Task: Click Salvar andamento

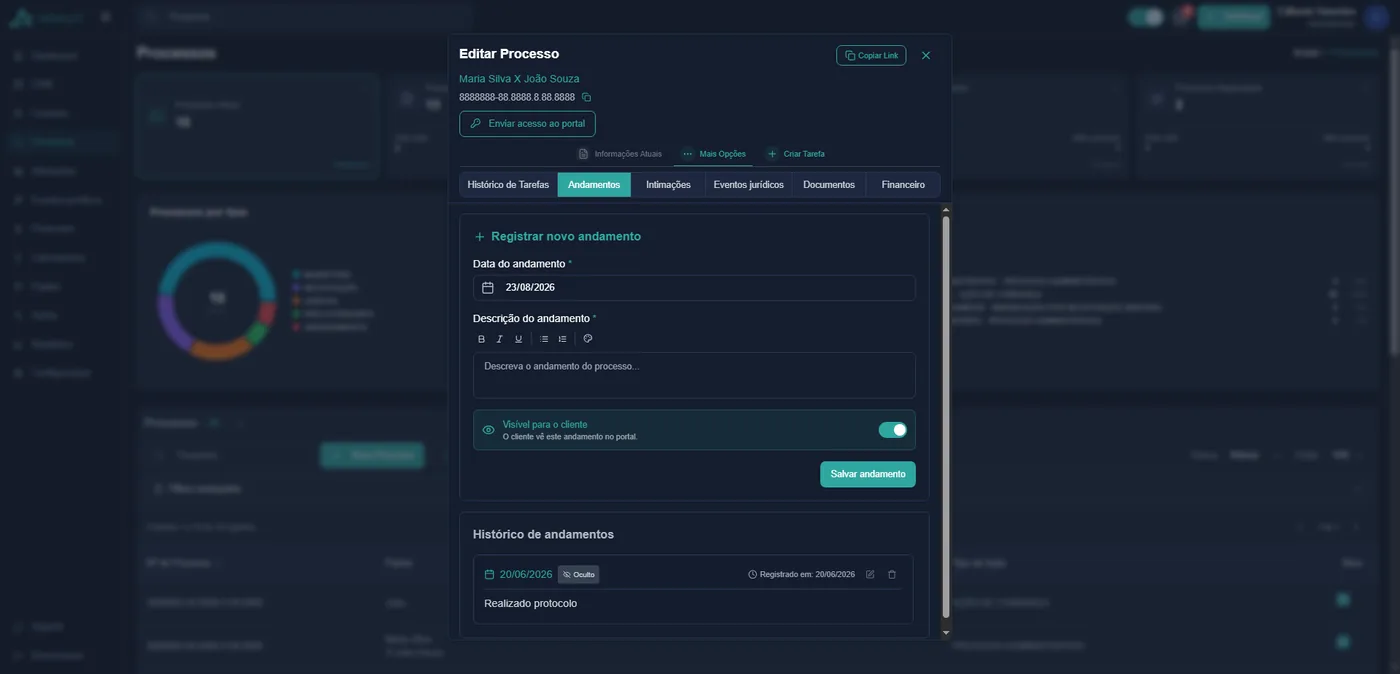Action: [x=868, y=474]
